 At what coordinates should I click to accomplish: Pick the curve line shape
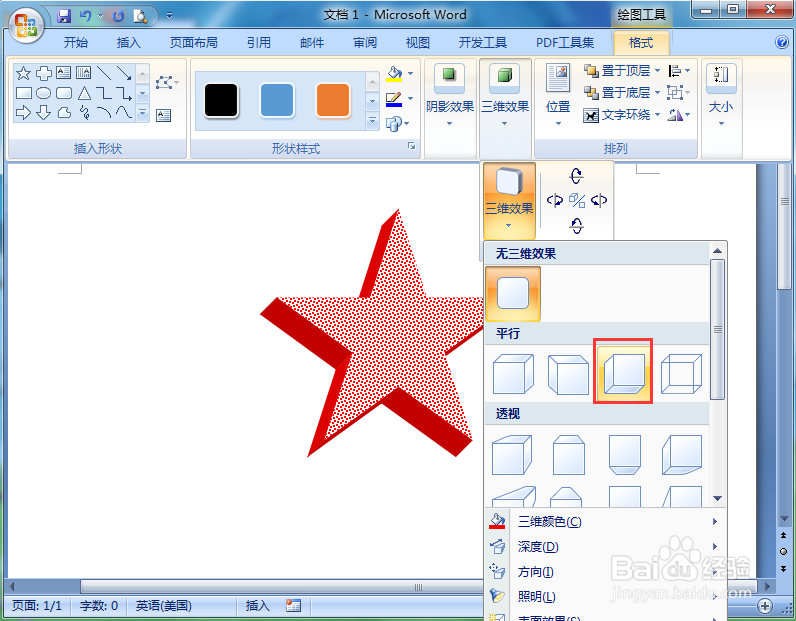click(124, 112)
